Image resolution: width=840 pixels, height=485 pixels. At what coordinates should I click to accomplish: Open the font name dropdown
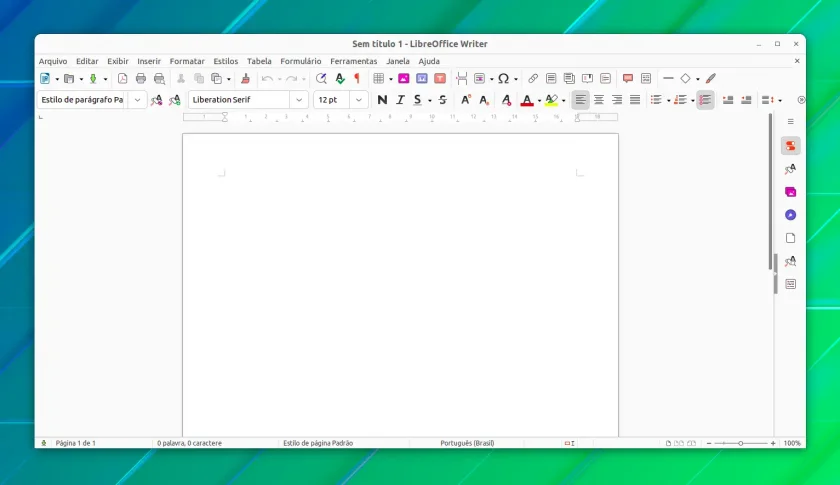click(299, 100)
